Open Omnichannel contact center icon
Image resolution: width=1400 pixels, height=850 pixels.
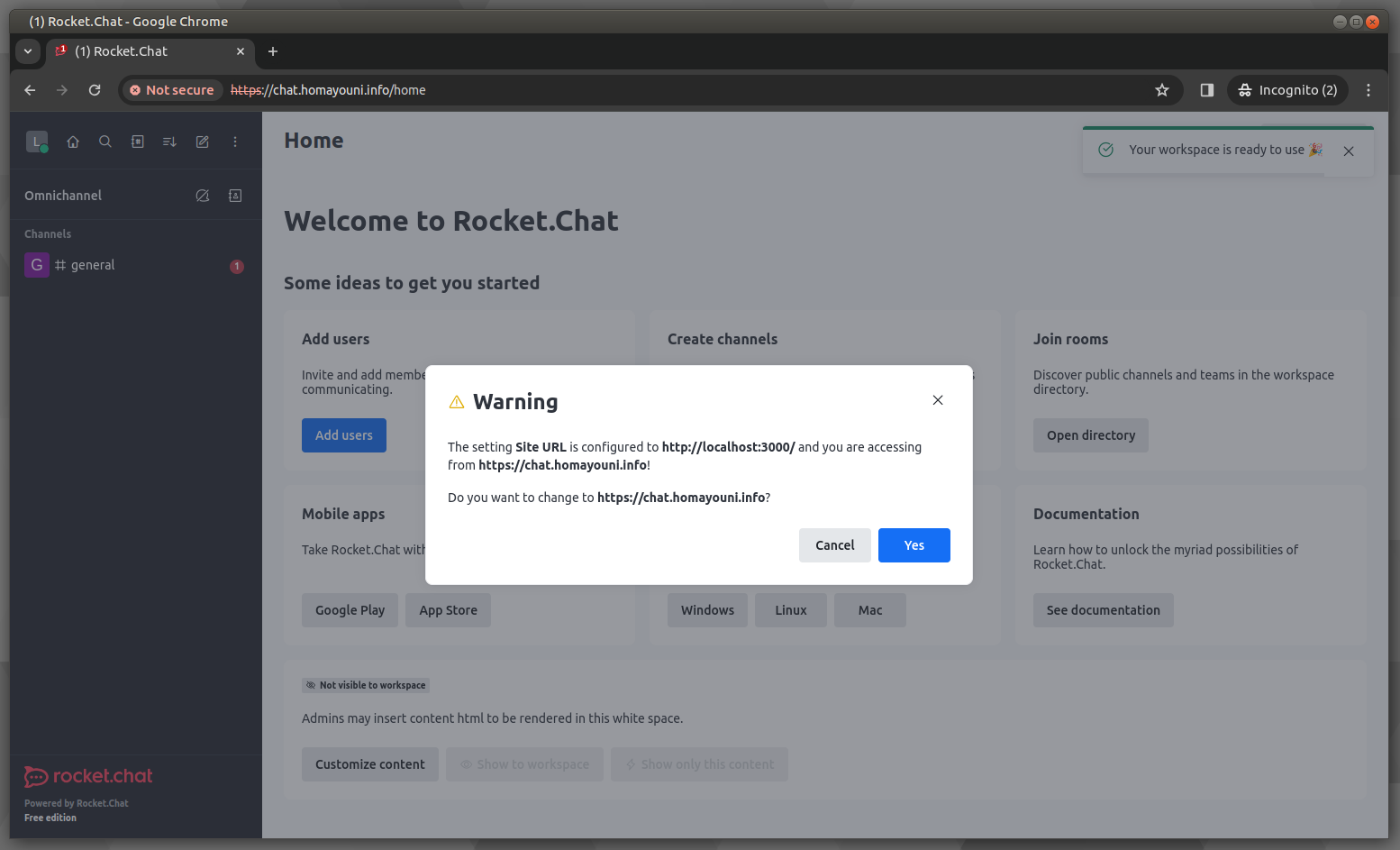235,196
